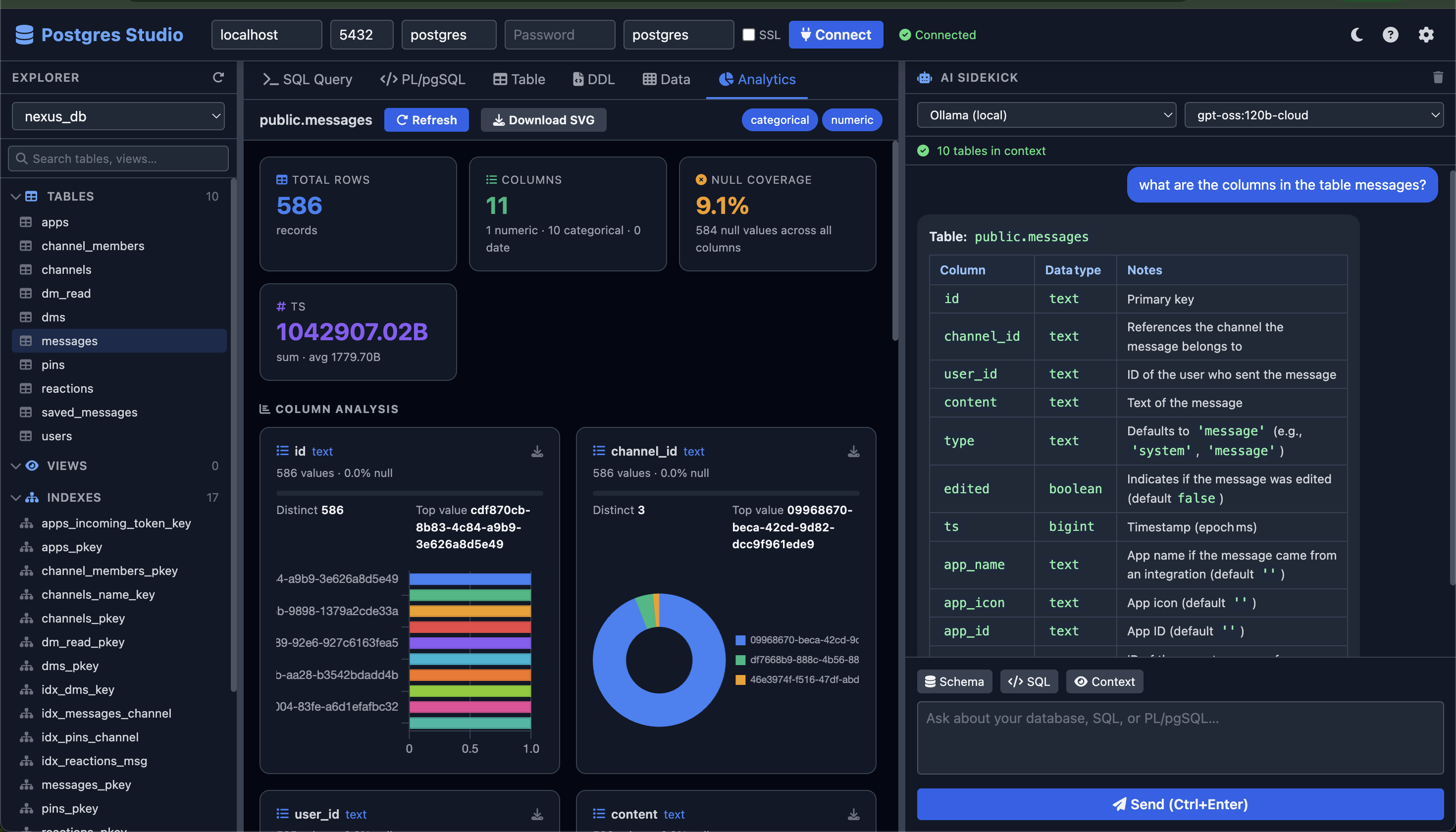Download the id column chart
This screenshot has width=1456, height=832.
(537, 452)
